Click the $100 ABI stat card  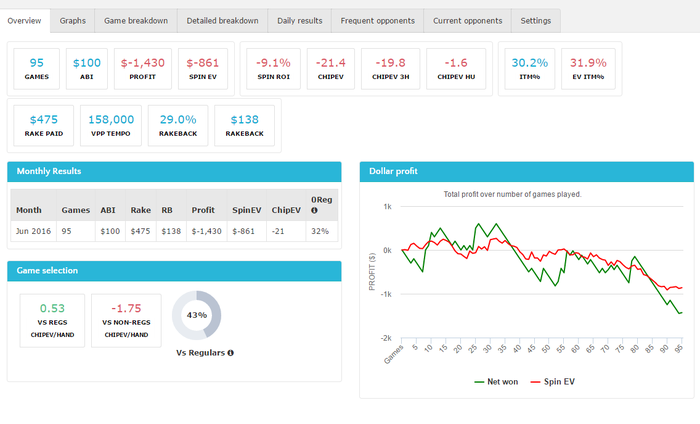click(87, 69)
